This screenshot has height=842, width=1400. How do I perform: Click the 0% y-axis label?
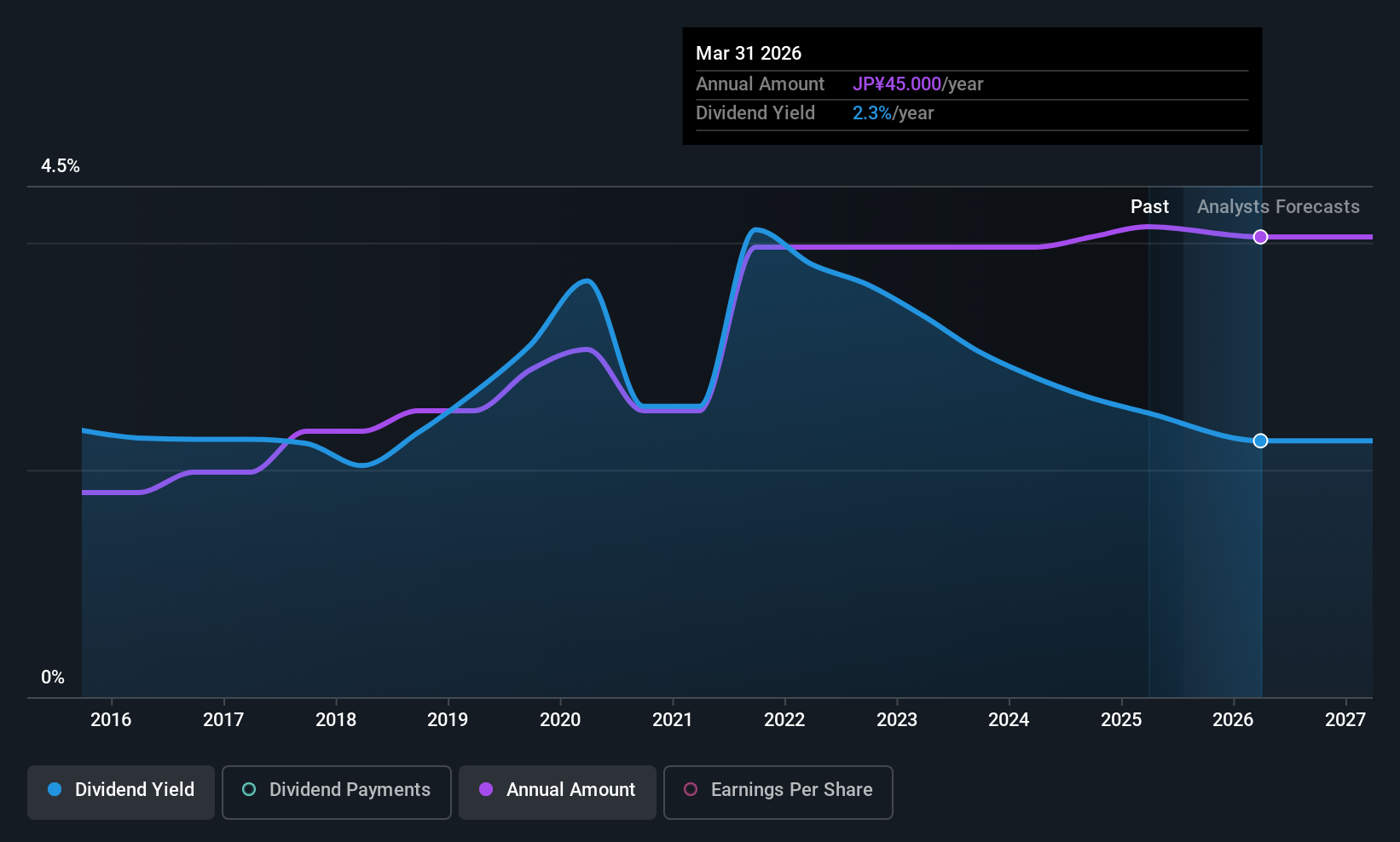53,678
